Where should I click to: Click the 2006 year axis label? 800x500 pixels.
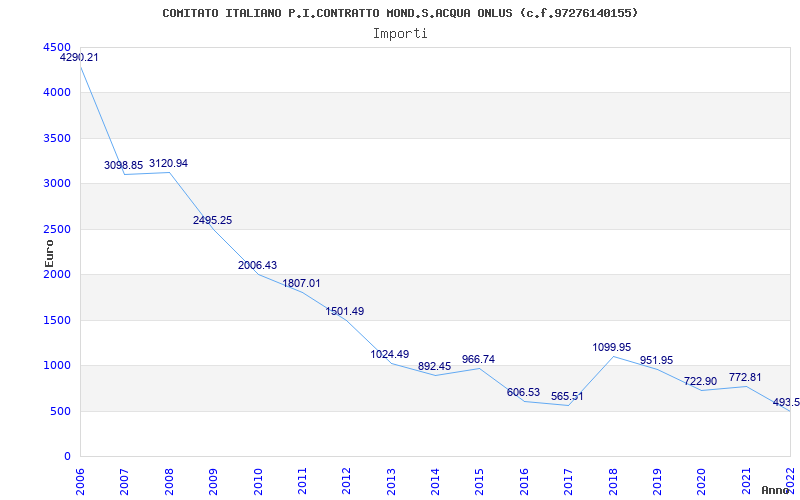(80, 480)
